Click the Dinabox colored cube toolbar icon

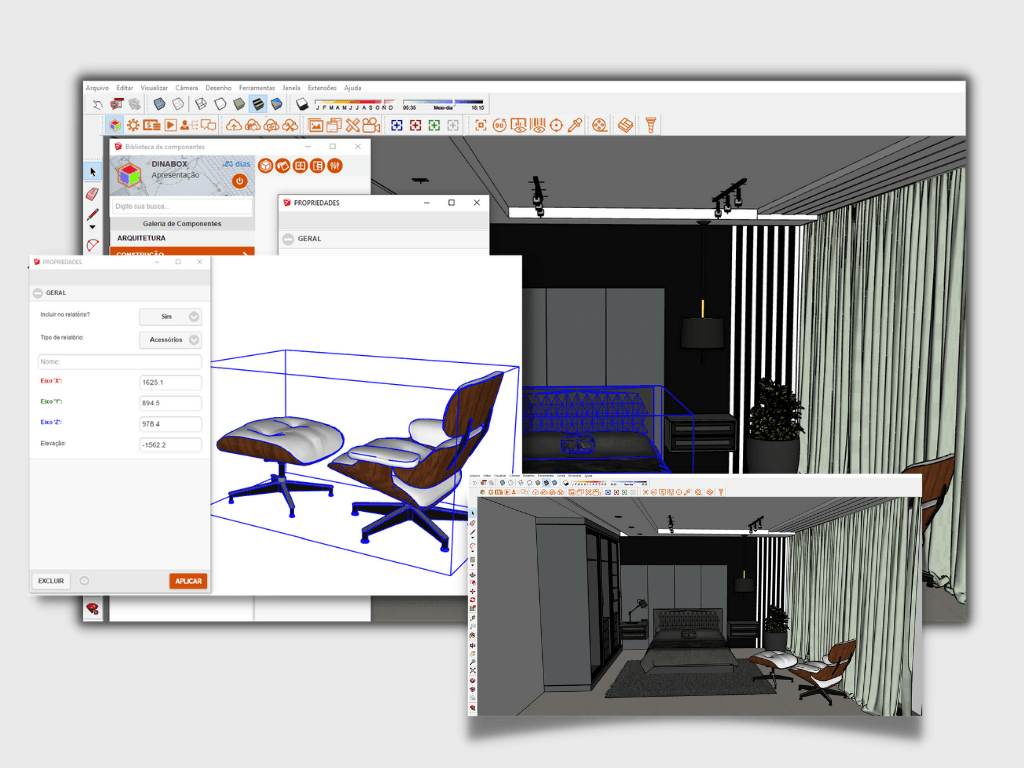pos(115,125)
